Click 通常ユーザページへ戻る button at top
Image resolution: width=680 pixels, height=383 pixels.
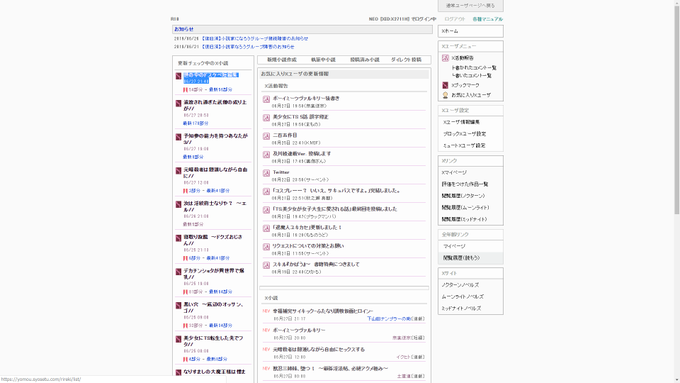471,6
